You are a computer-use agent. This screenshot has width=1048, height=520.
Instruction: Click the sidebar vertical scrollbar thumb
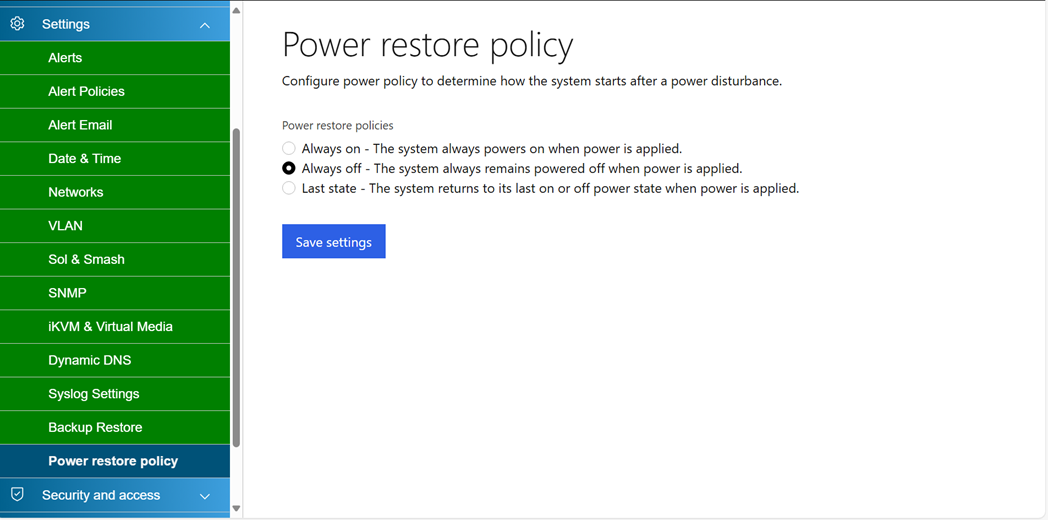pyautogui.click(x=236, y=288)
